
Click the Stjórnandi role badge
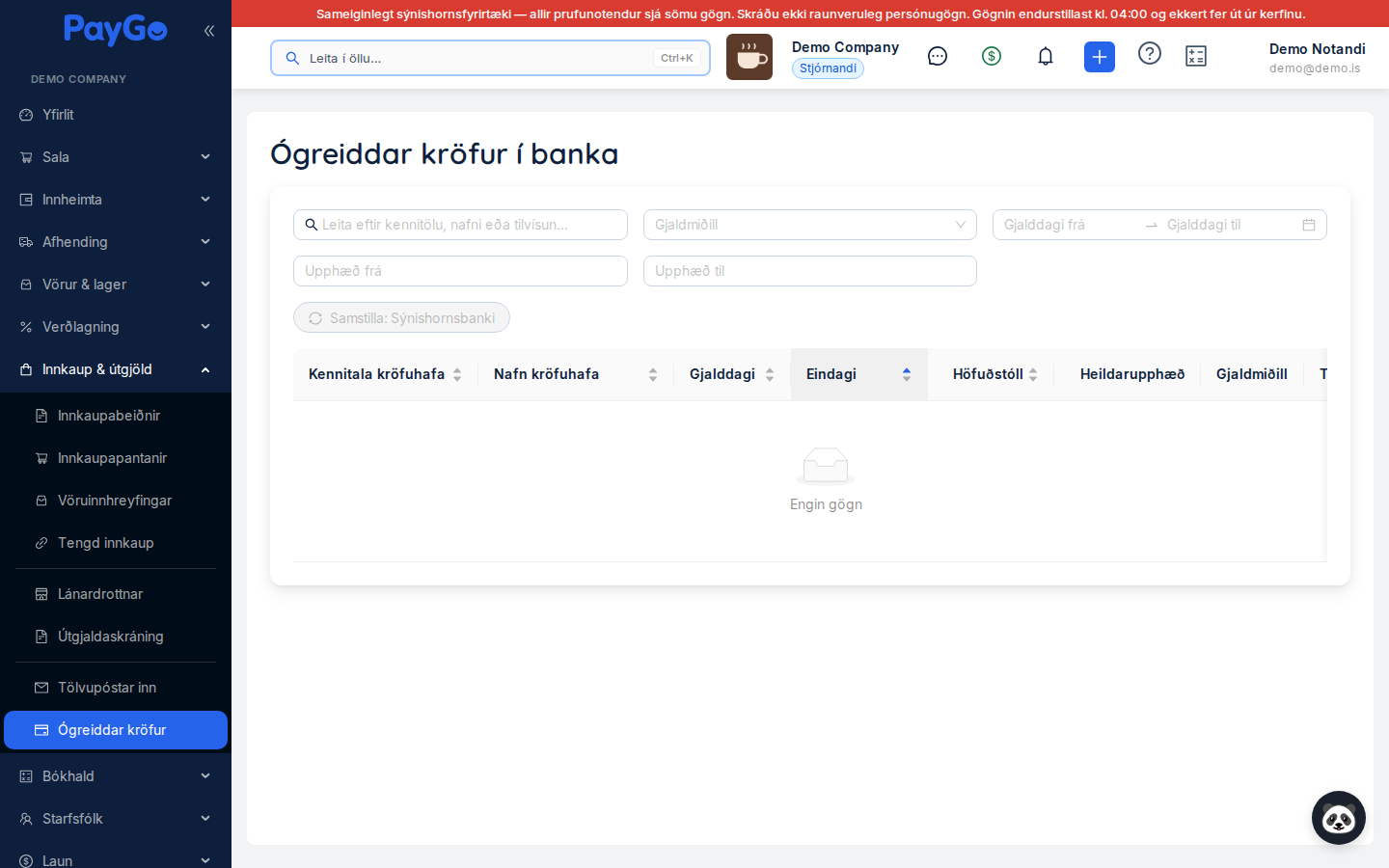pyautogui.click(x=828, y=68)
